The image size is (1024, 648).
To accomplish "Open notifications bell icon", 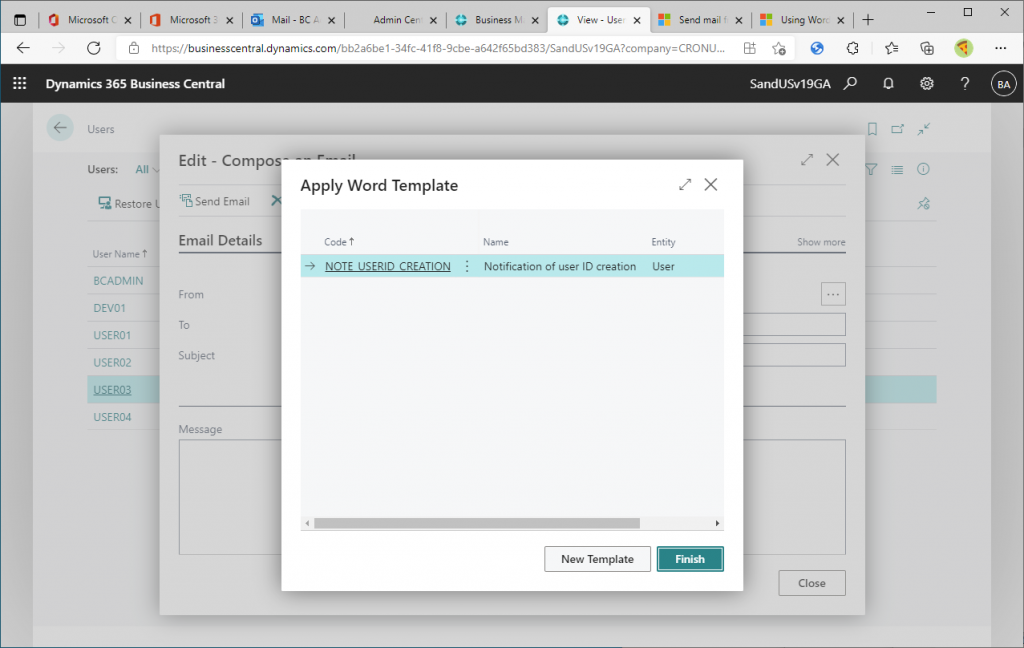I will (888, 84).
